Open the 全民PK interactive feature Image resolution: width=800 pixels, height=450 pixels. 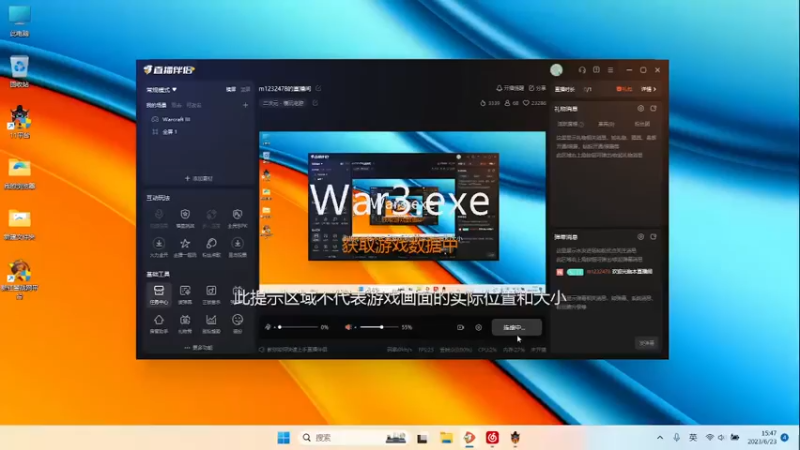point(237,218)
